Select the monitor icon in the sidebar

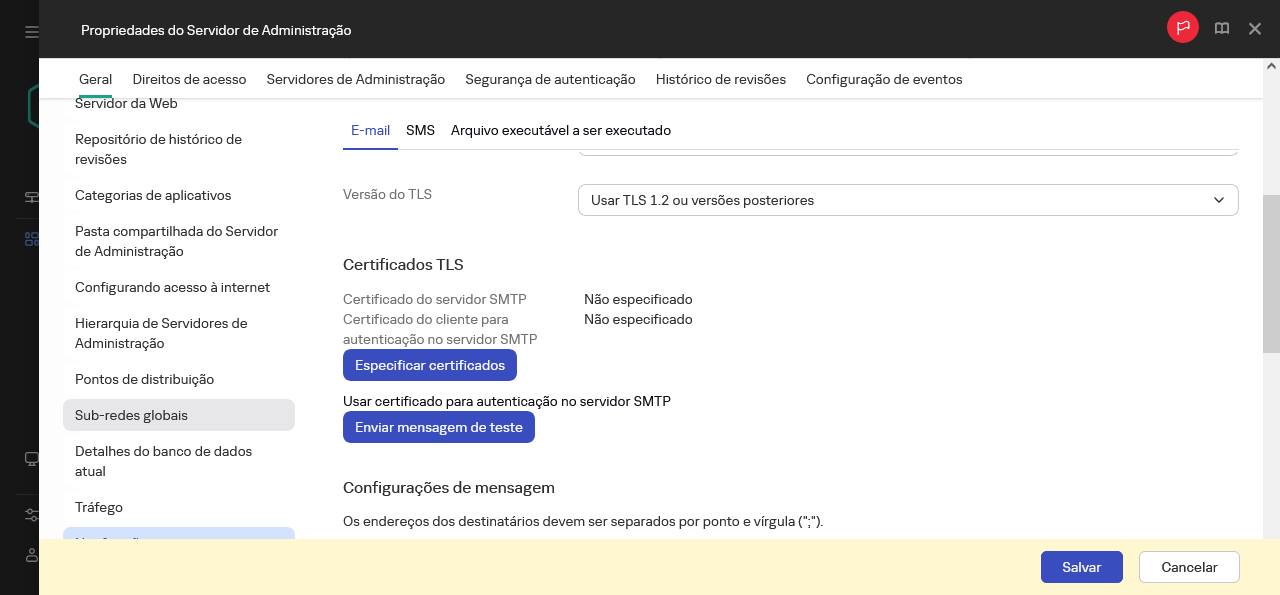pyautogui.click(x=30, y=458)
